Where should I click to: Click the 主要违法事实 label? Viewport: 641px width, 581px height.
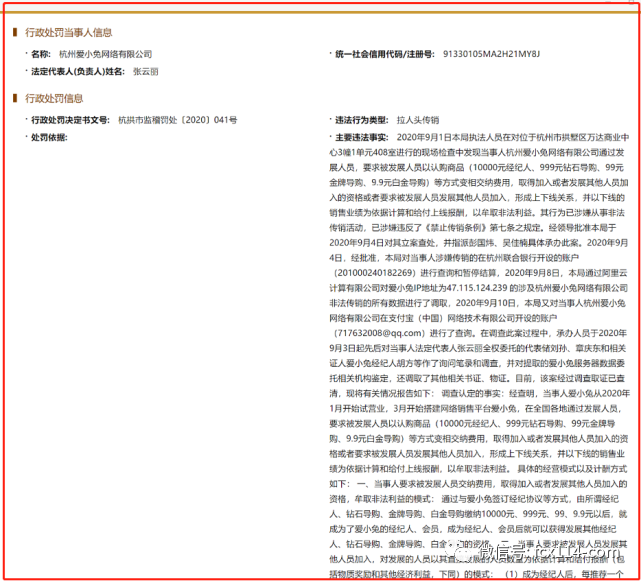361,137
